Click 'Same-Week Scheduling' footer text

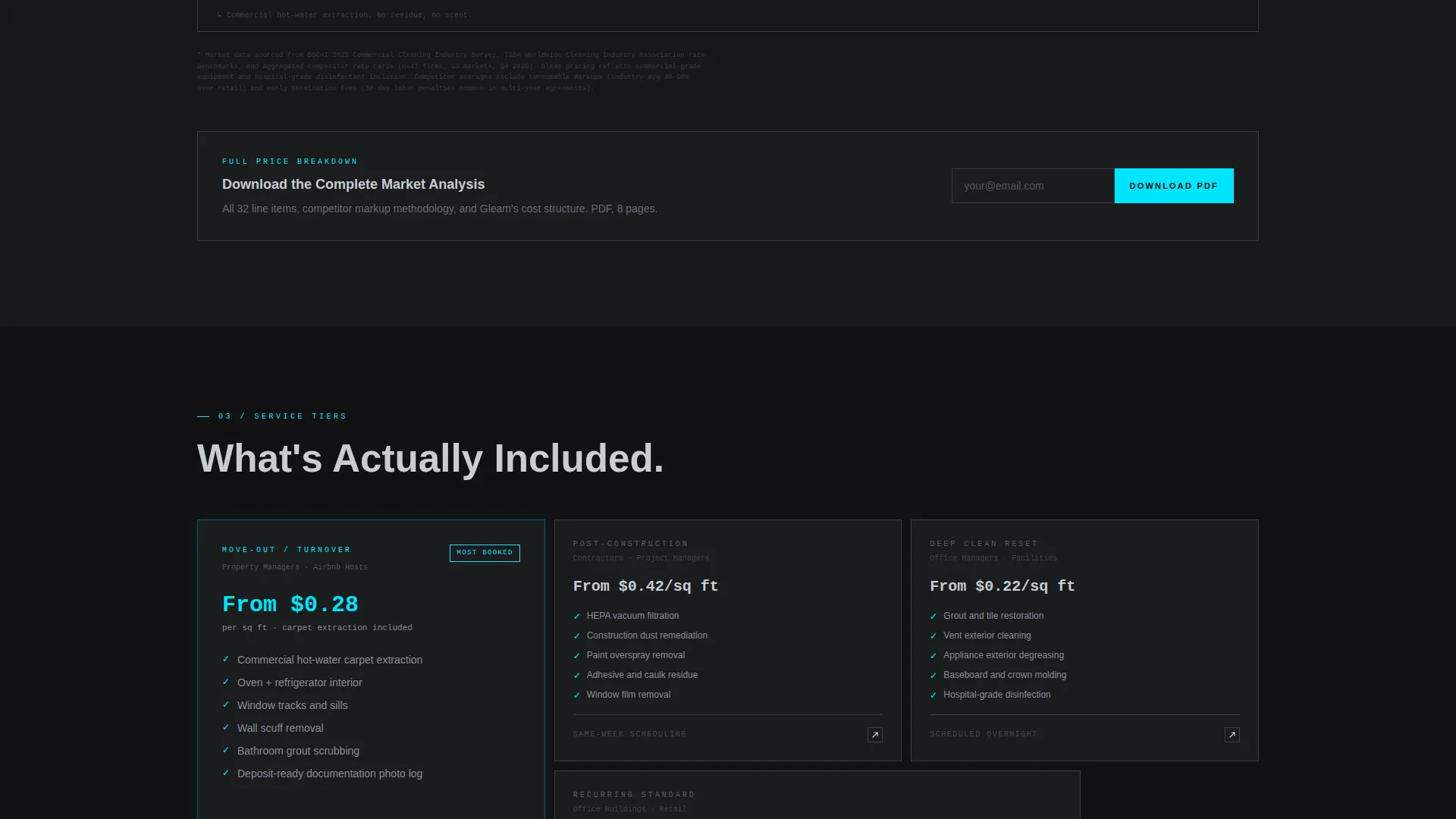coord(630,734)
